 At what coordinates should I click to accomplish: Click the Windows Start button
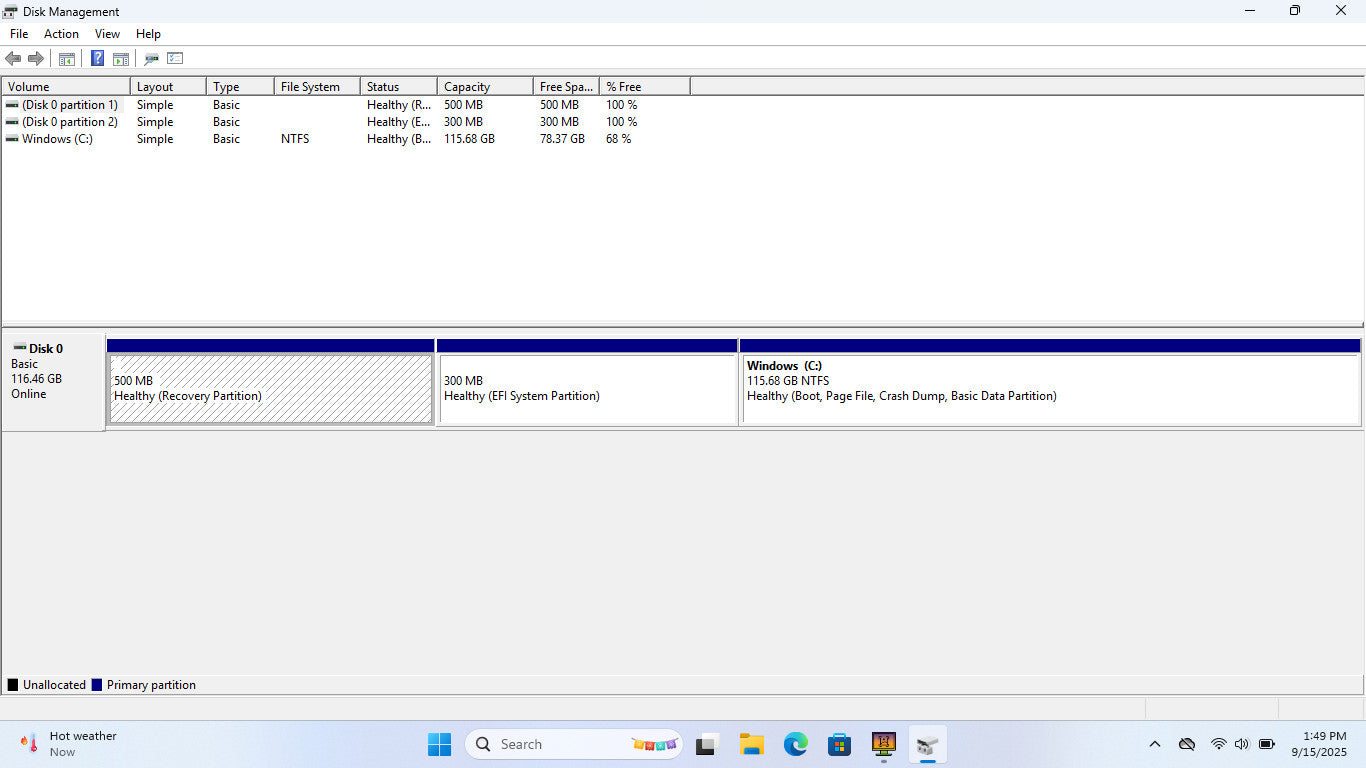[439, 744]
